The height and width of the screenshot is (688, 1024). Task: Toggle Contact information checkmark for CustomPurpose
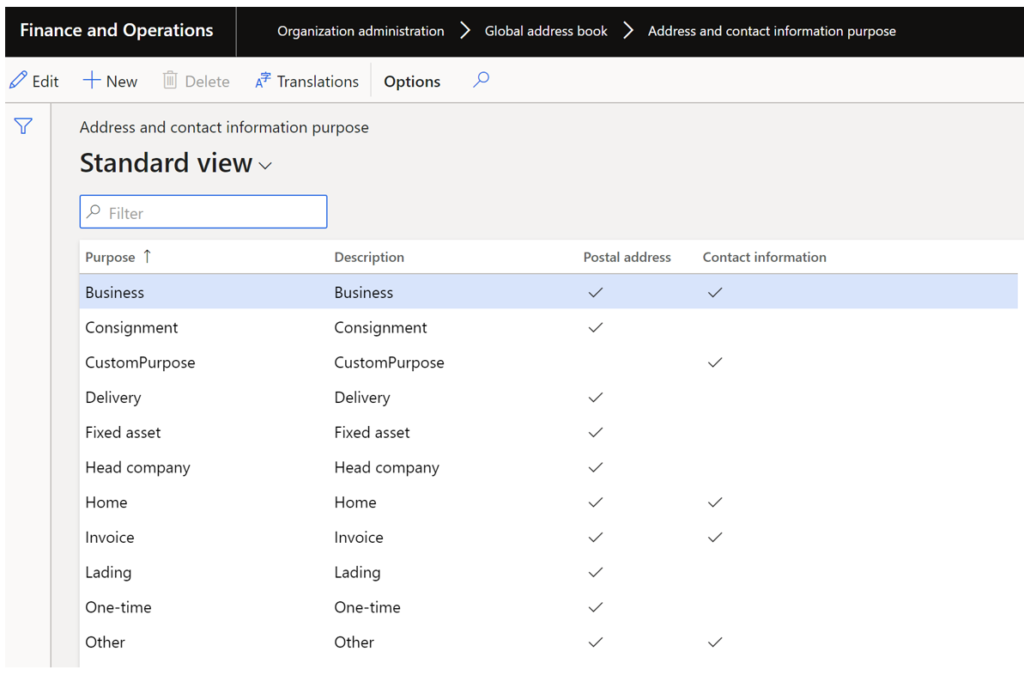click(714, 362)
